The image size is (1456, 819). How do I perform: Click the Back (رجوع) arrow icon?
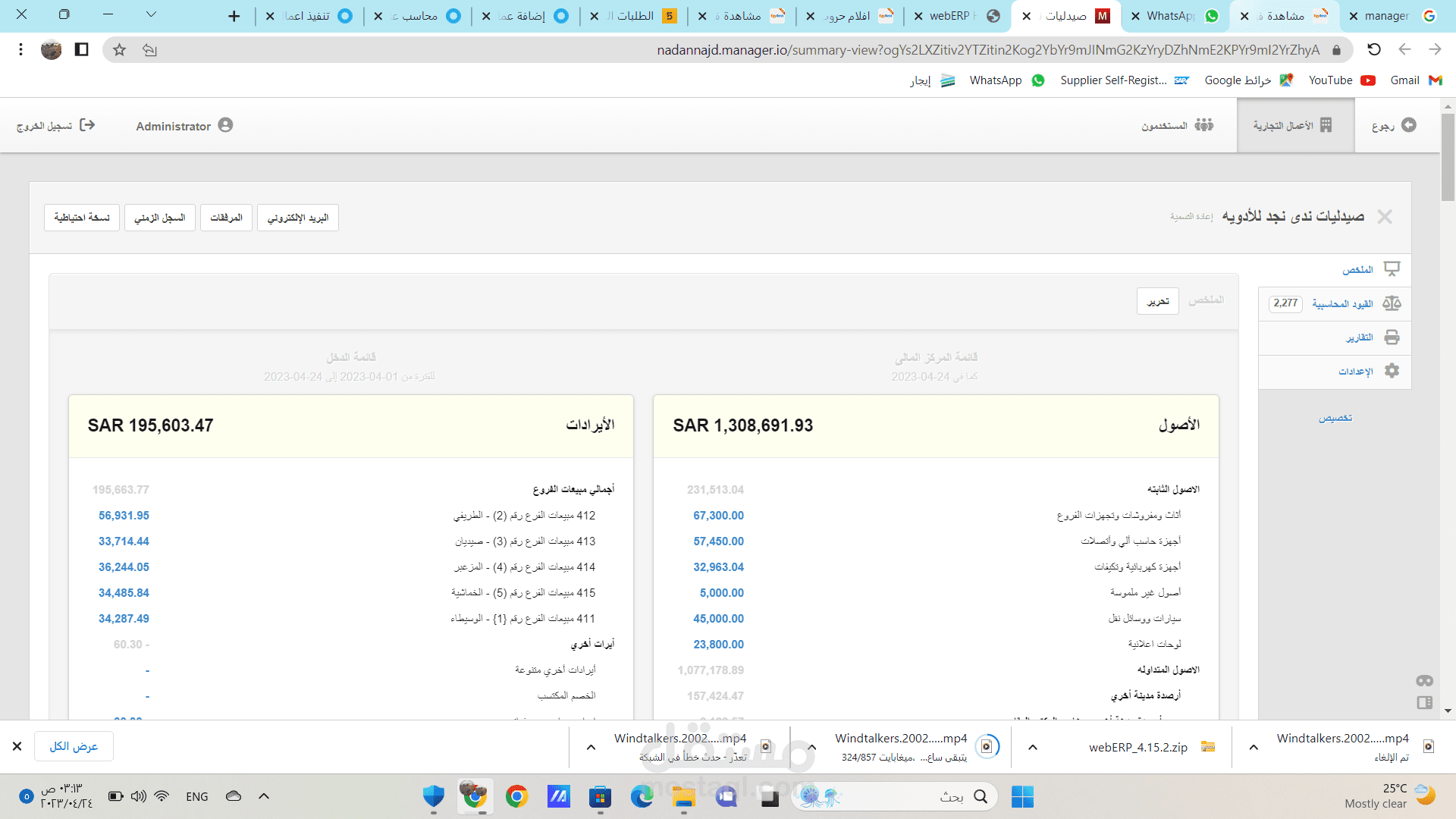pyautogui.click(x=1408, y=125)
